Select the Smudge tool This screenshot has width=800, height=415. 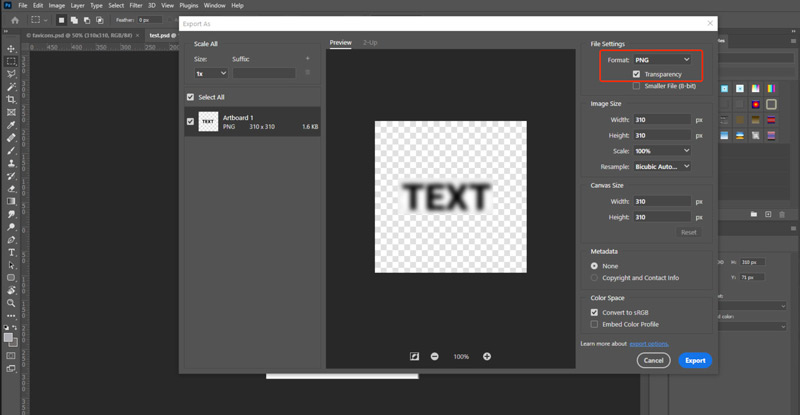coord(11,214)
